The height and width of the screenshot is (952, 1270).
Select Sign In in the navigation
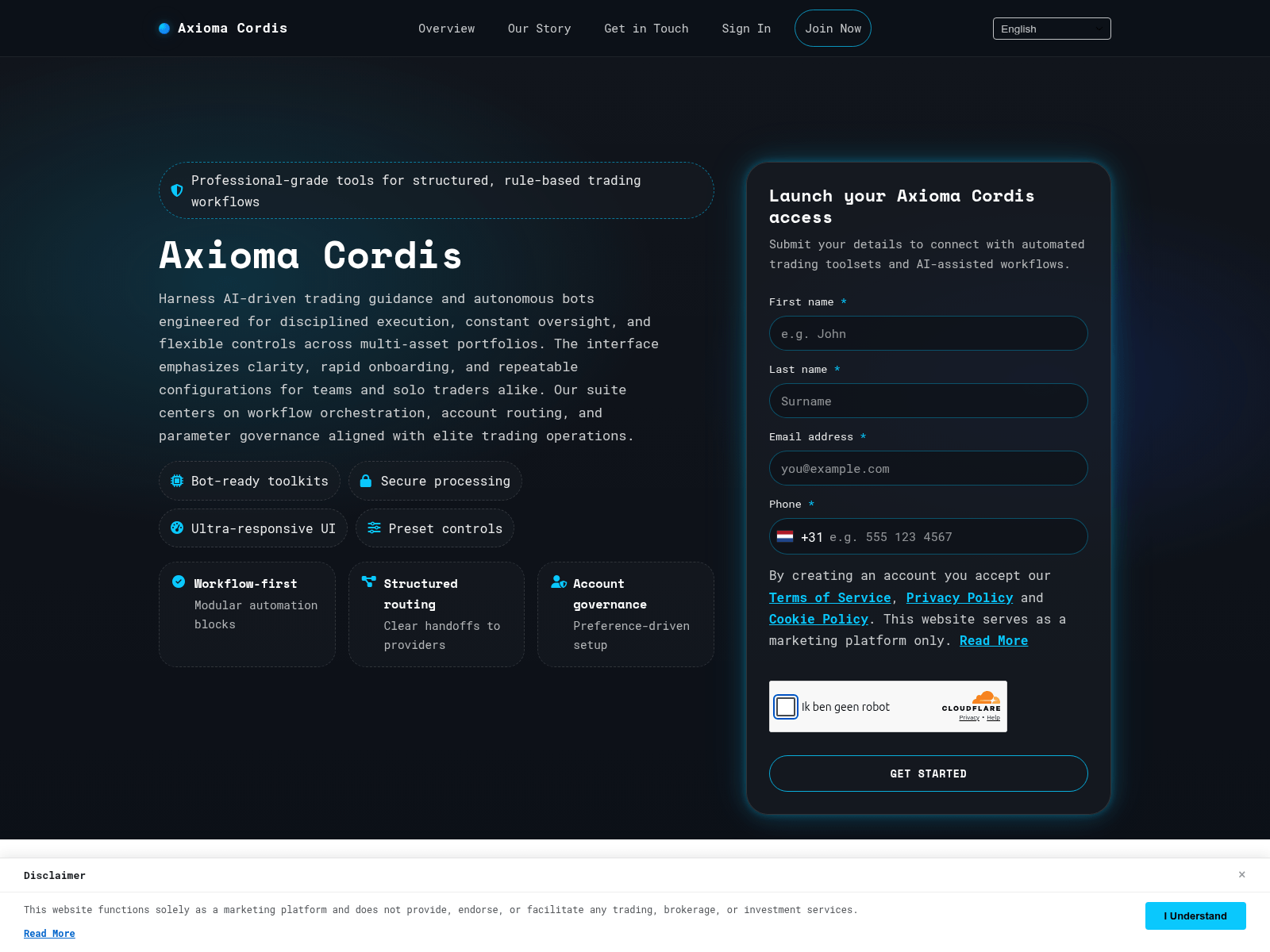(746, 29)
